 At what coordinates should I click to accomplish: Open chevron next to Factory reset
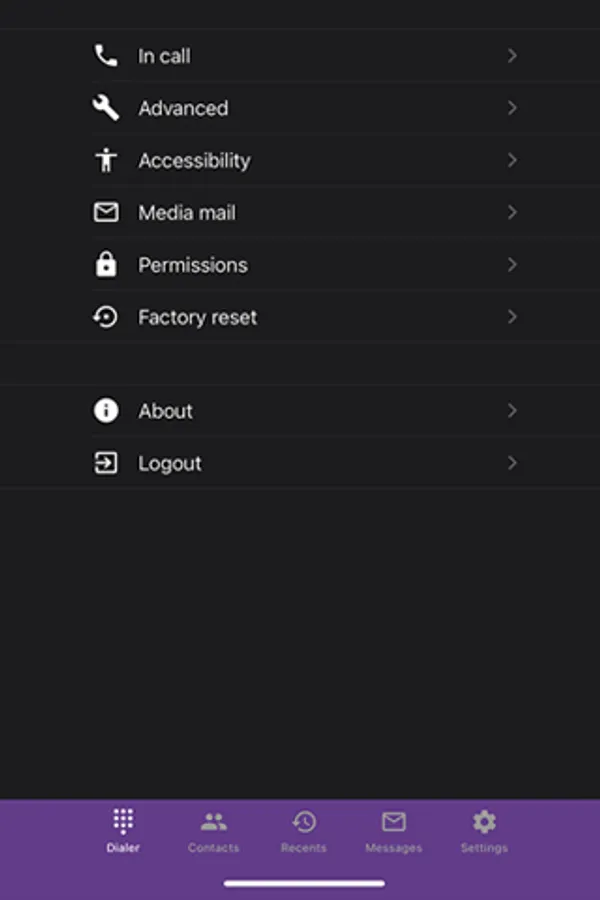[512, 317]
